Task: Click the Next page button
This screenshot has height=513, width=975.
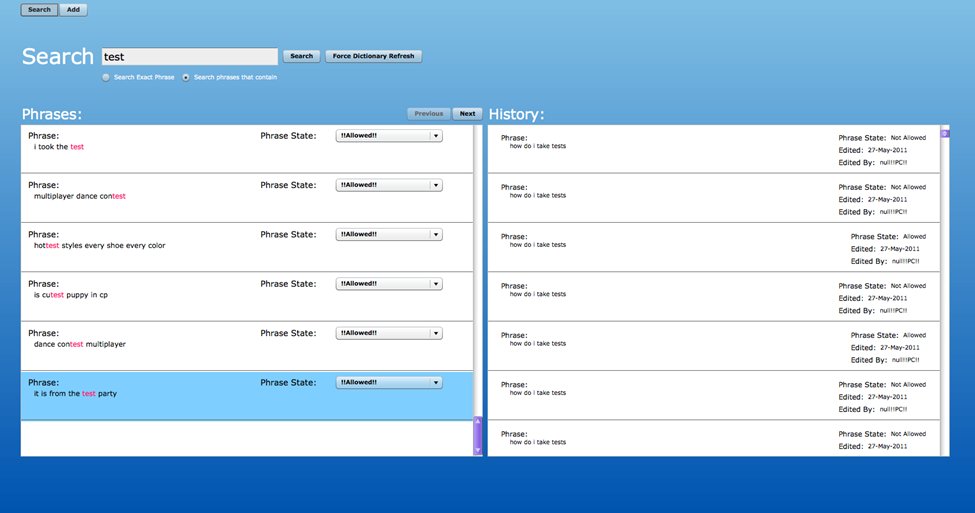Action: 468,114
